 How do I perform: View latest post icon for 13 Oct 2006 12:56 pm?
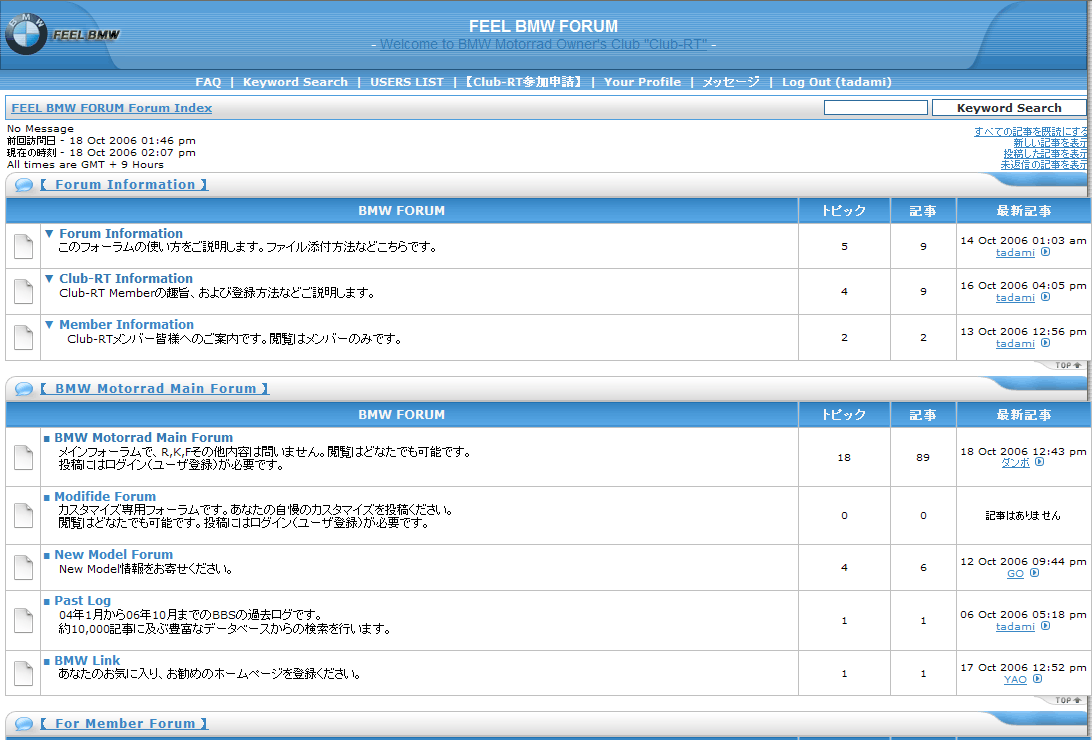pos(1045,343)
